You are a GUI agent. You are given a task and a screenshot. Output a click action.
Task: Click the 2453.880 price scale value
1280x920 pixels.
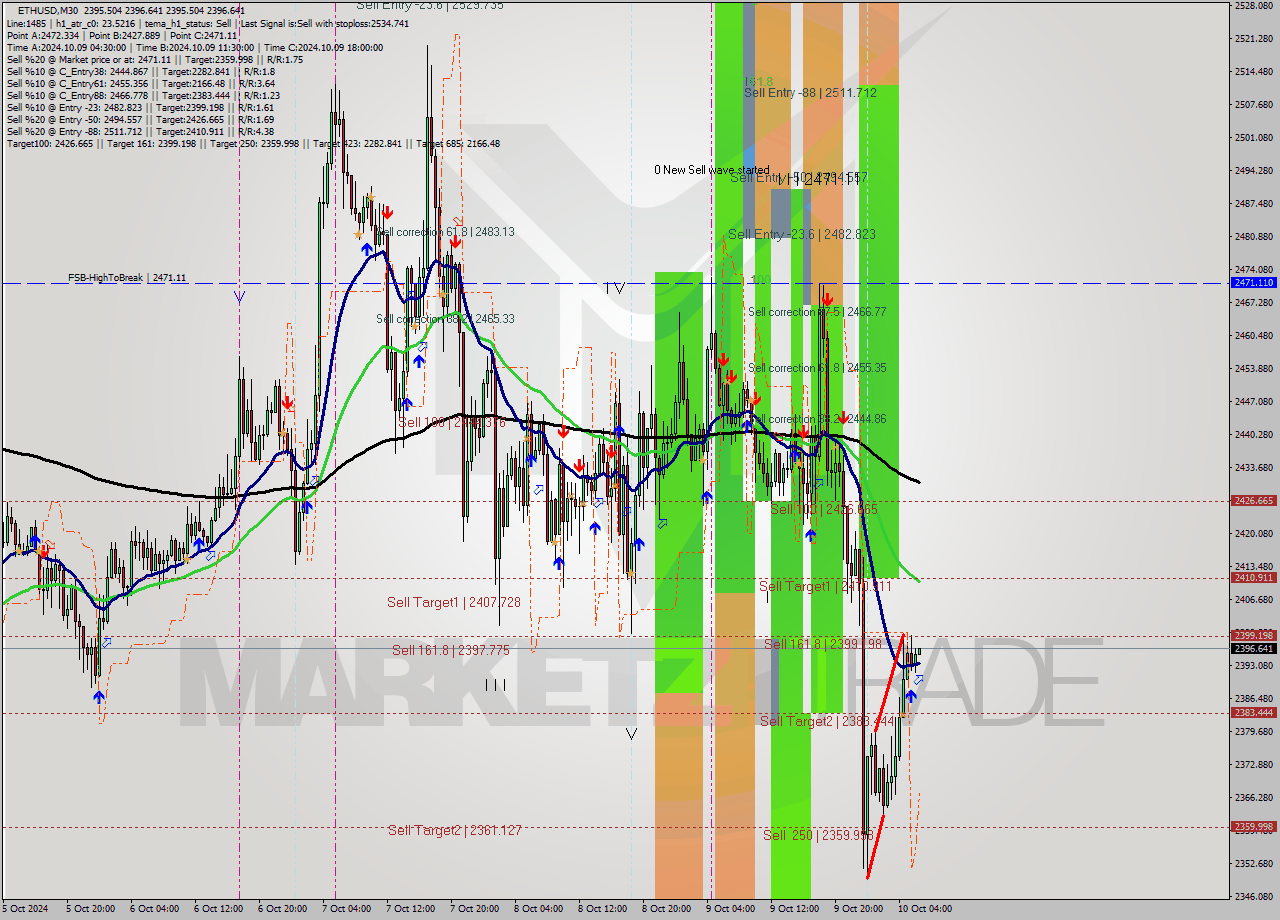point(1253,369)
